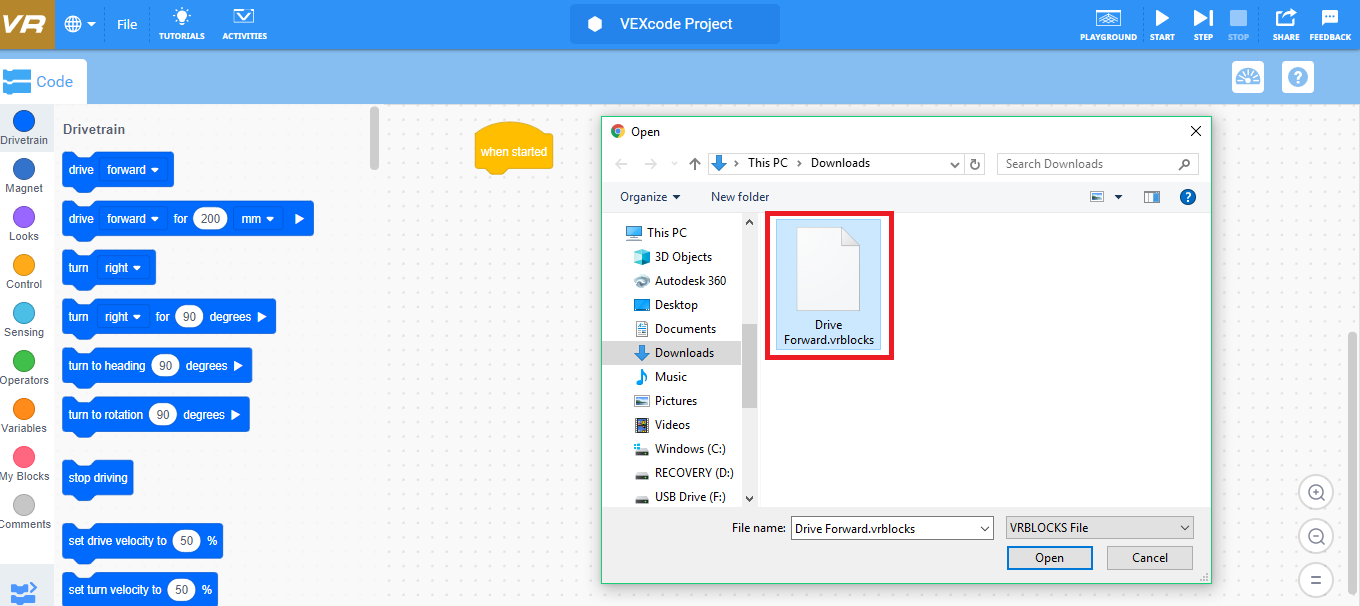Go back in the Open dialog
The image size is (1360, 606).
pyautogui.click(x=621, y=164)
